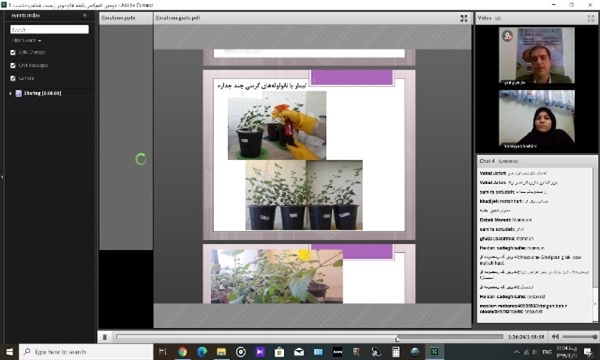Open the Windows notification center

(588, 352)
